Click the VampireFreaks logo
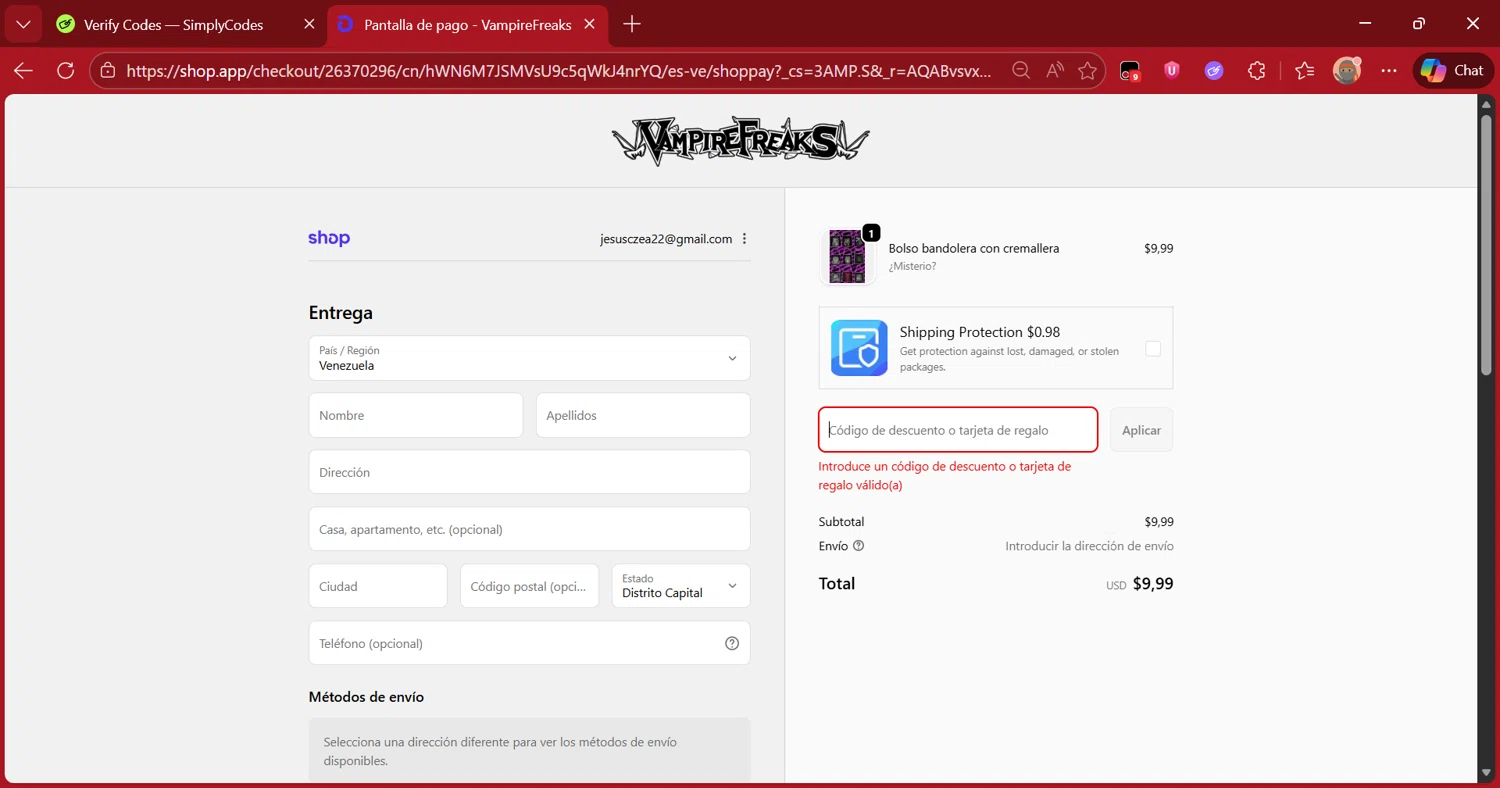The width and height of the screenshot is (1500, 788). pos(741,142)
